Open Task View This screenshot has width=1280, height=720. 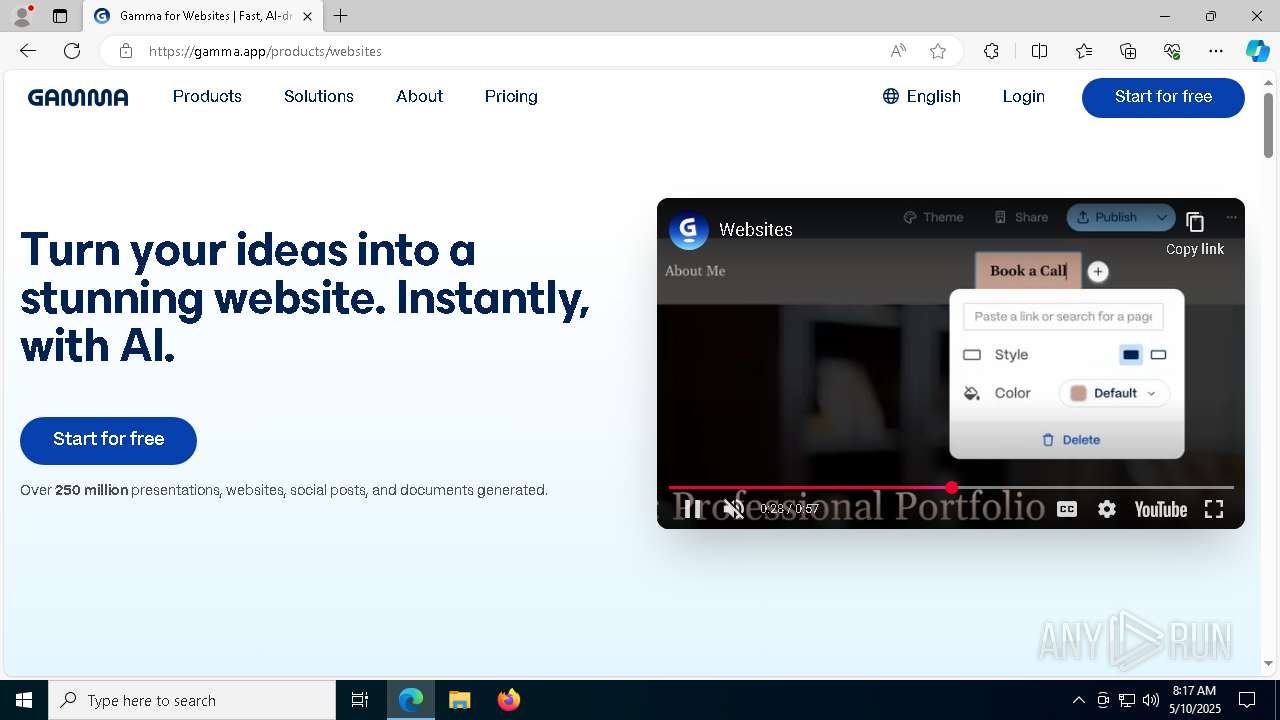pos(360,700)
